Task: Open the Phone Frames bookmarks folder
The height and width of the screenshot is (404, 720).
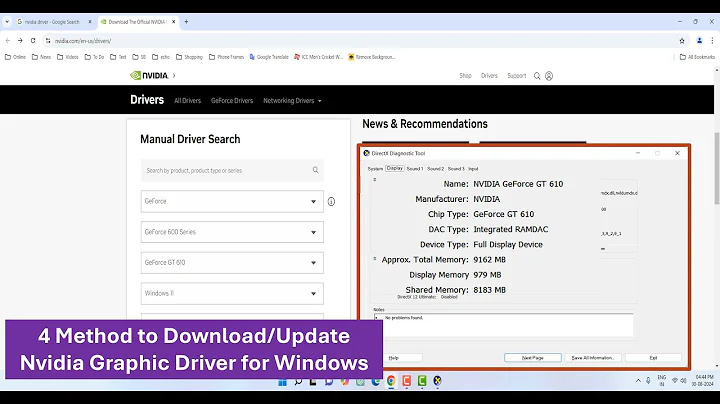Action: [226, 57]
